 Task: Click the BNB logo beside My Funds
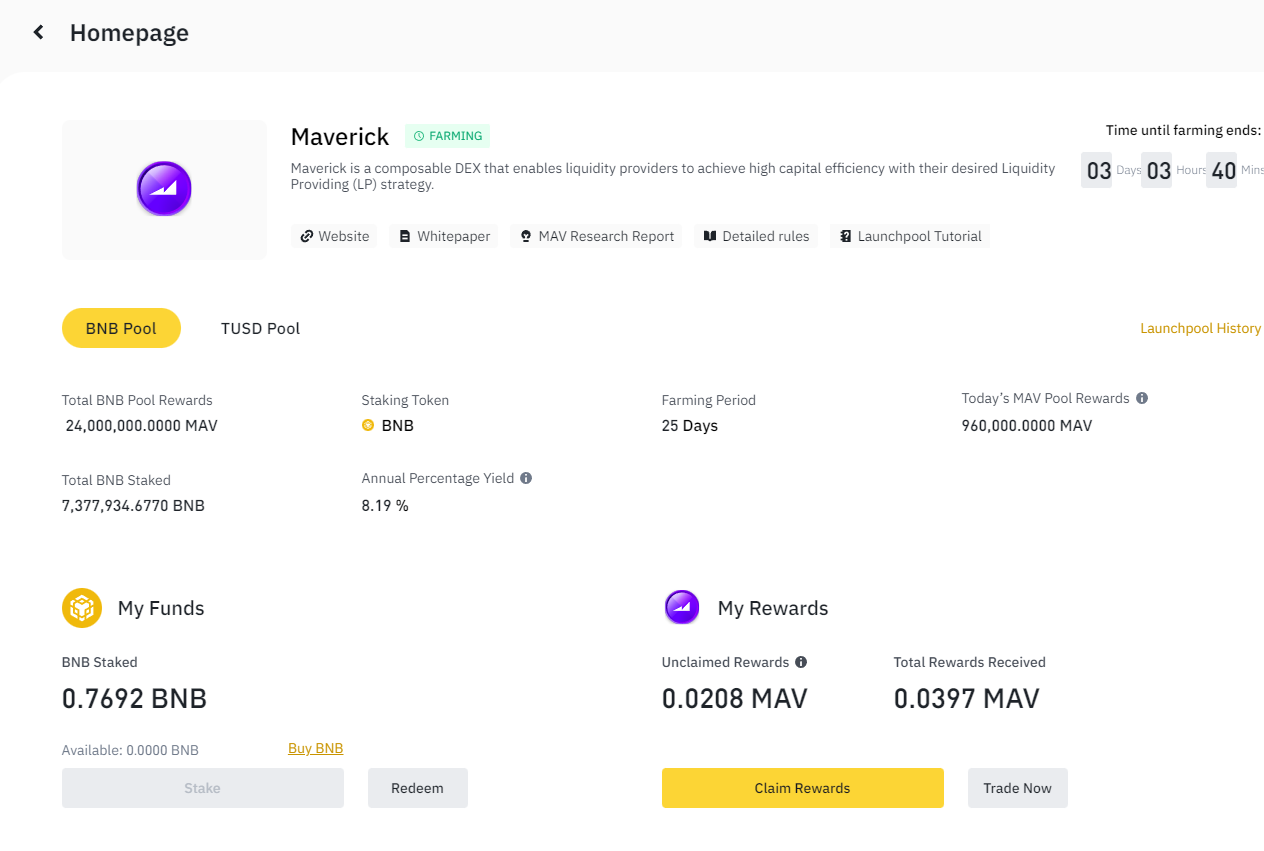point(82,608)
